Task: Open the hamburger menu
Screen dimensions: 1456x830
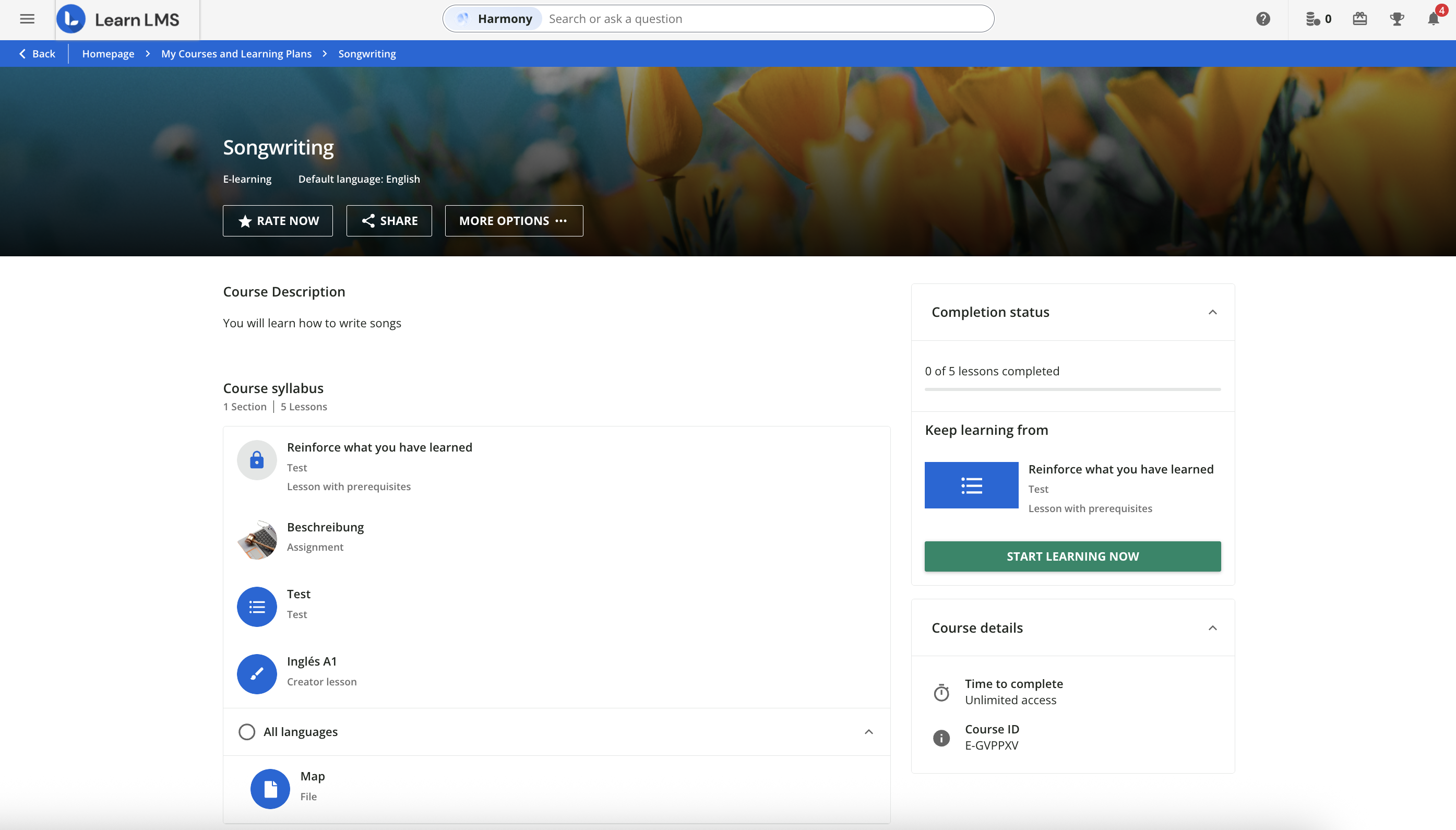Action: pos(27,19)
